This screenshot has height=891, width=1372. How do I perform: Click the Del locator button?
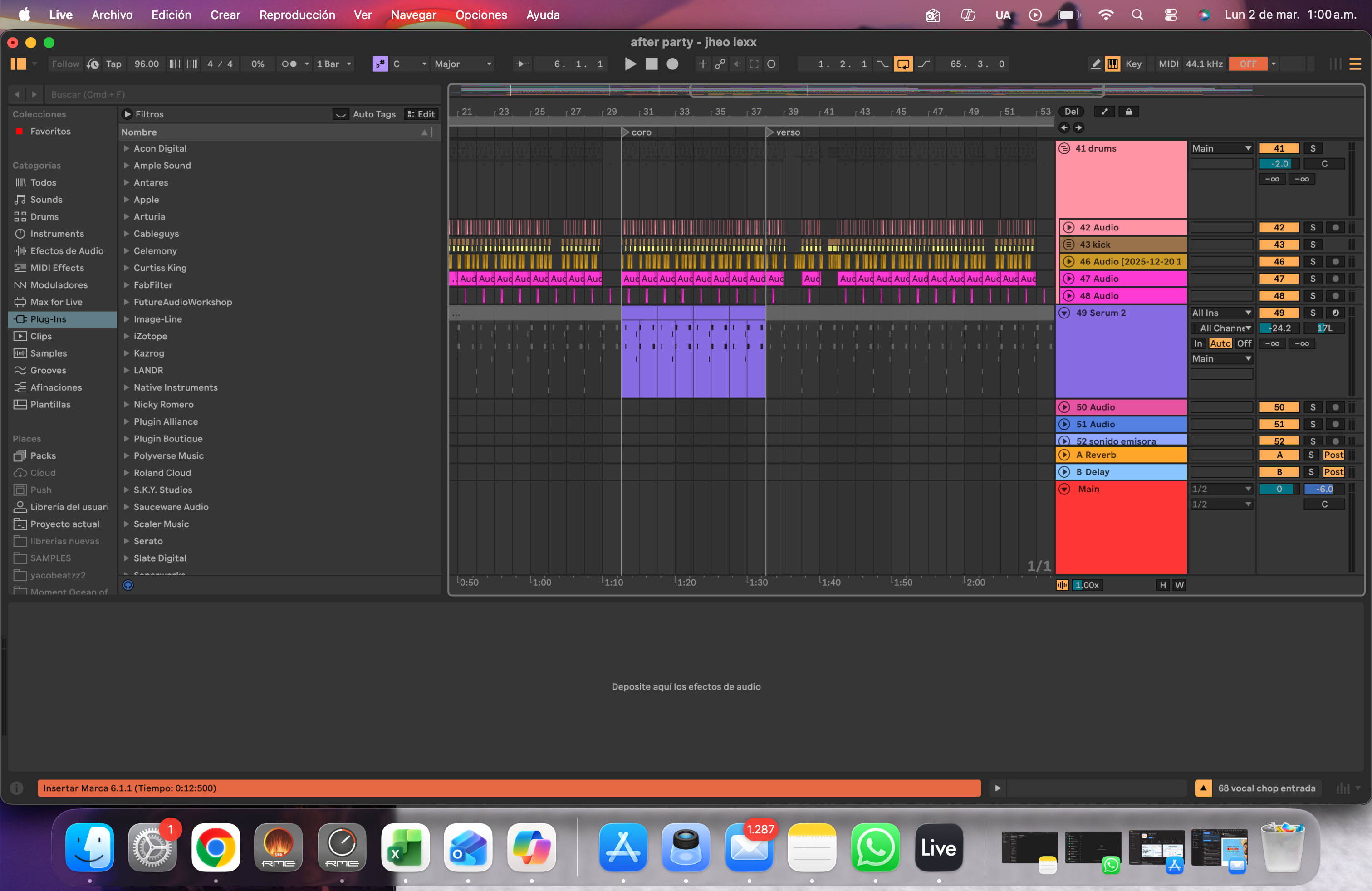point(1071,112)
